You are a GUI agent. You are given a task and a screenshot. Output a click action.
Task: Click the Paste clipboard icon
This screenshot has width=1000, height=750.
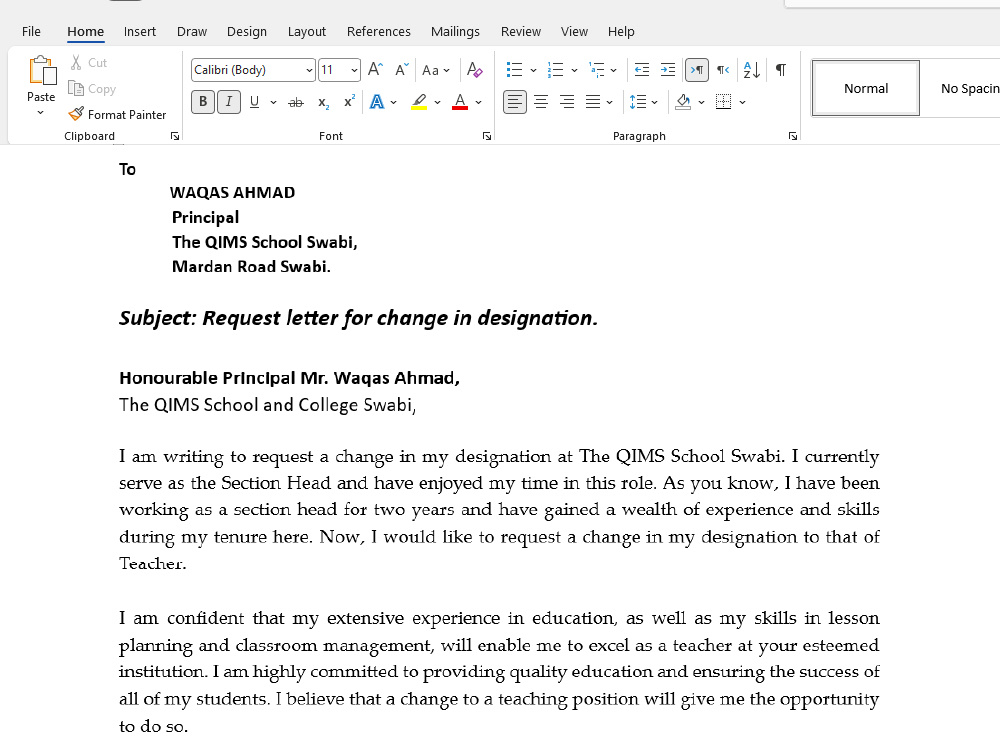tap(42, 70)
